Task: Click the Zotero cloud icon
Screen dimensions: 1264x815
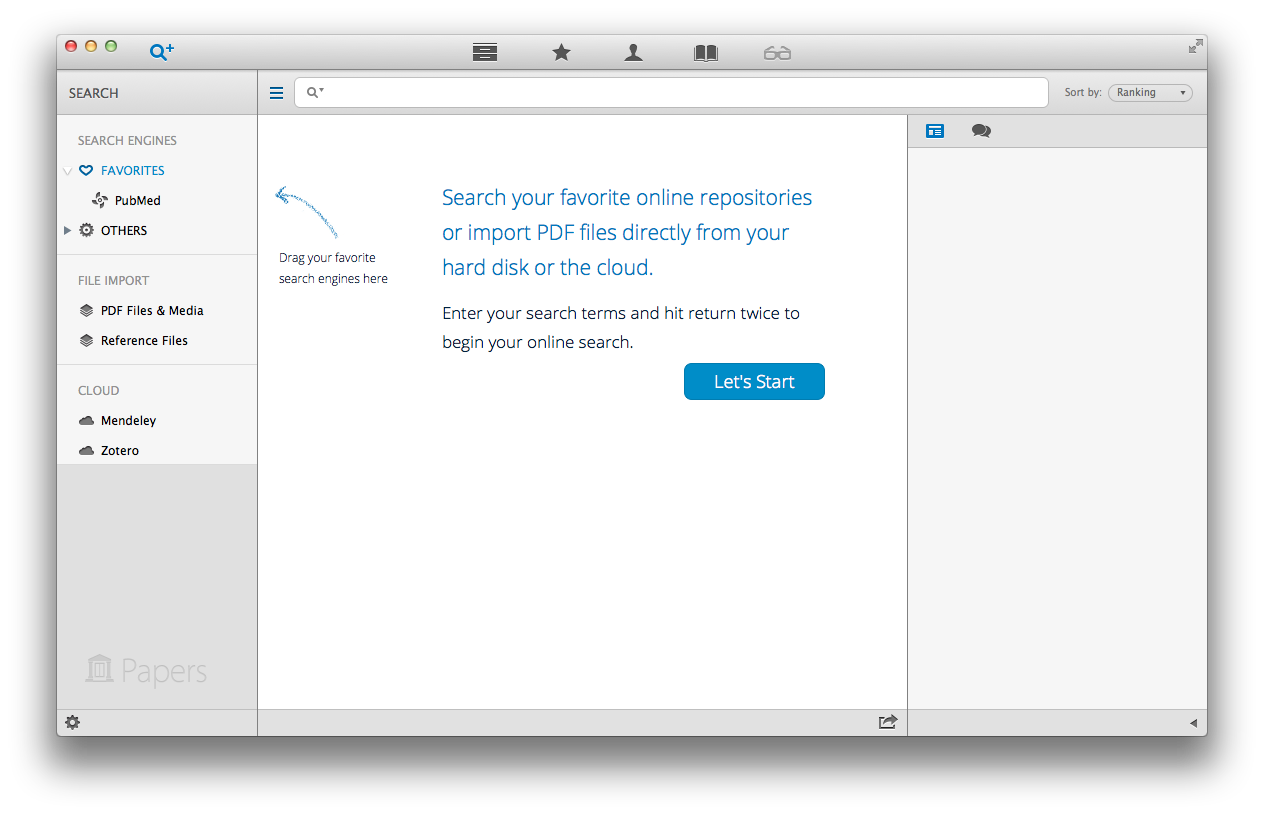Action: pyautogui.click(x=86, y=451)
